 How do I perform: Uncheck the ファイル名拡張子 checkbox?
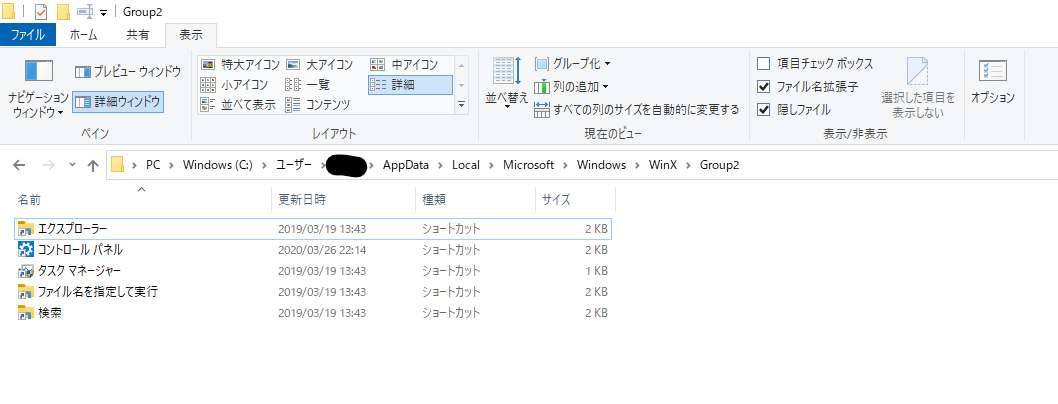tap(764, 86)
